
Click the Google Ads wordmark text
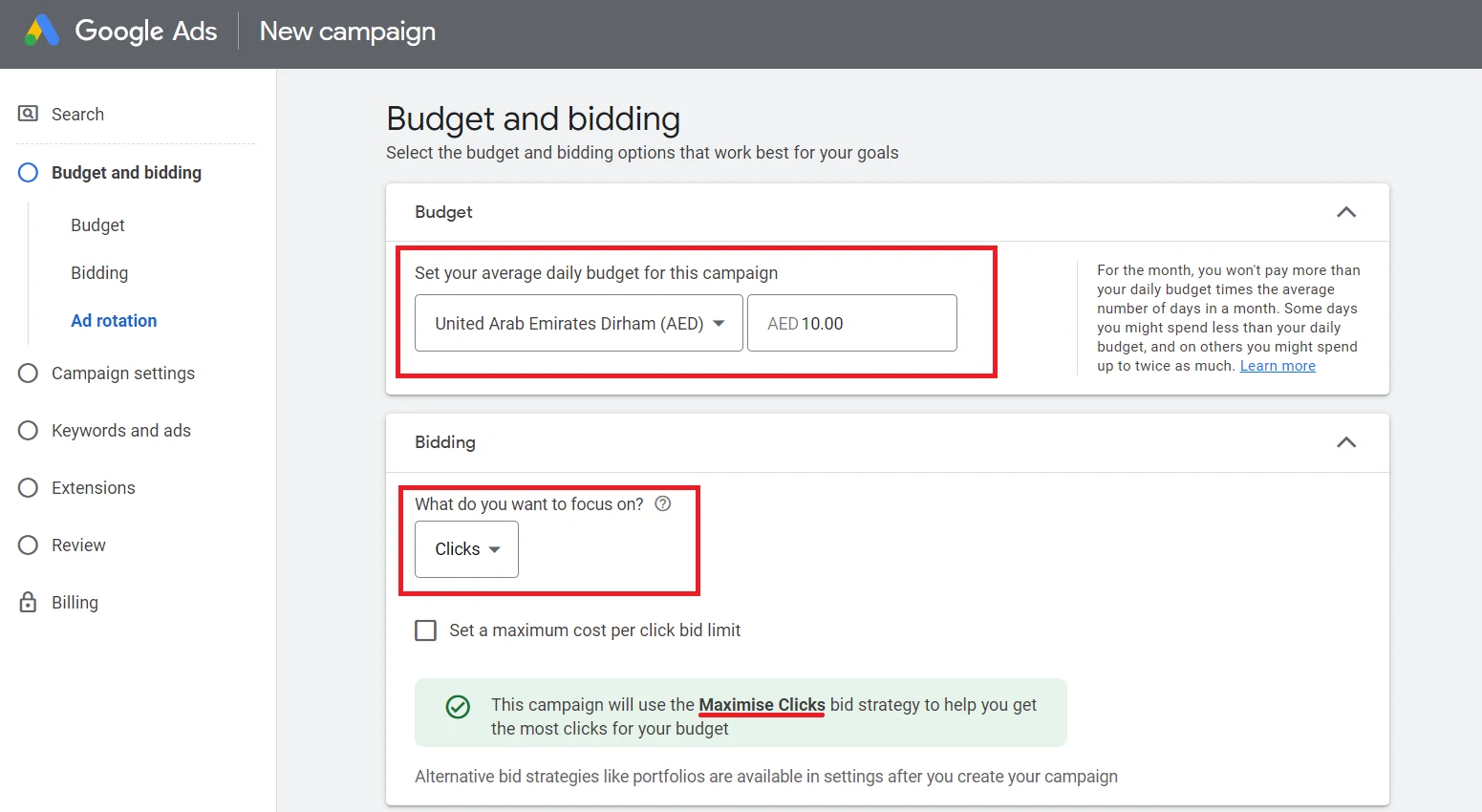(146, 32)
